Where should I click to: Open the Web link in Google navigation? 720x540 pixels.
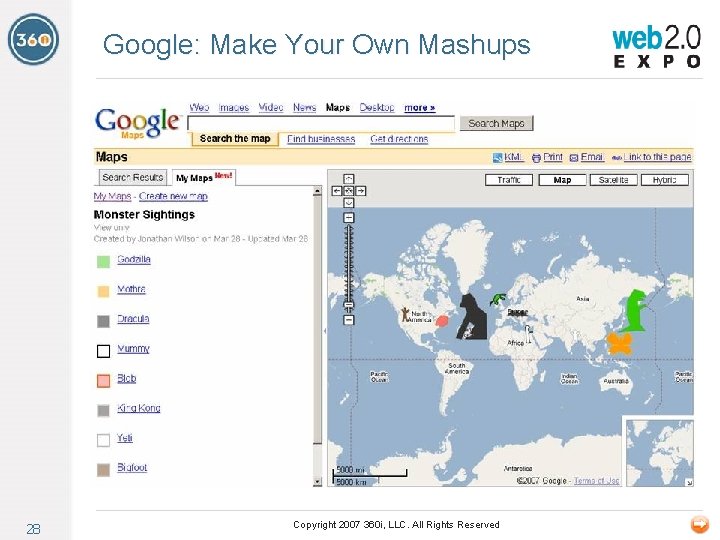199,107
